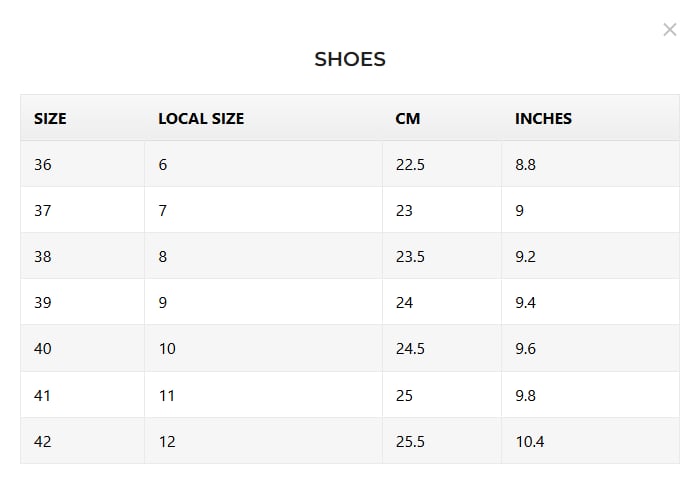This screenshot has width=693, height=480.
Task: Click the 24.5 cm value
Action: 410,348
